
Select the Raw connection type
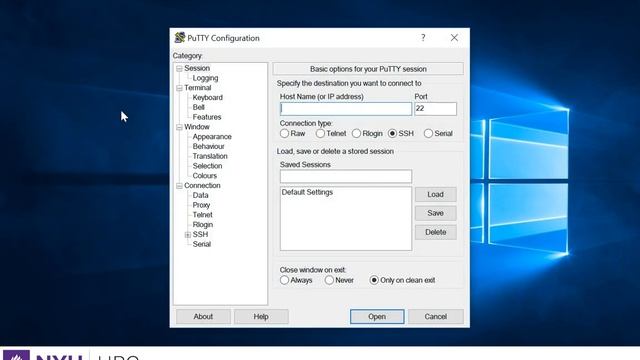click(x=284, y=133)
